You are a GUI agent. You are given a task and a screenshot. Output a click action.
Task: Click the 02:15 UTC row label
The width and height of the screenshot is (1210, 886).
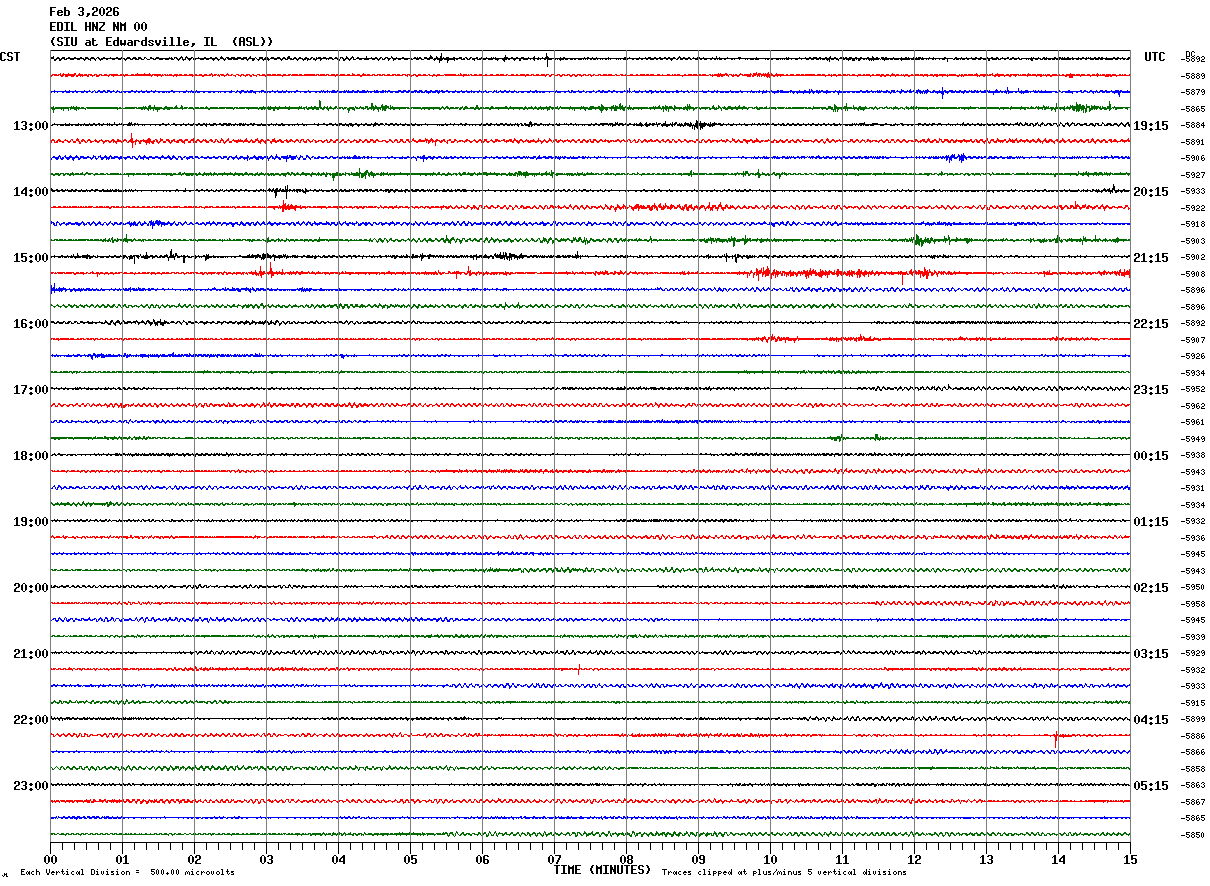coord(1151,588)
